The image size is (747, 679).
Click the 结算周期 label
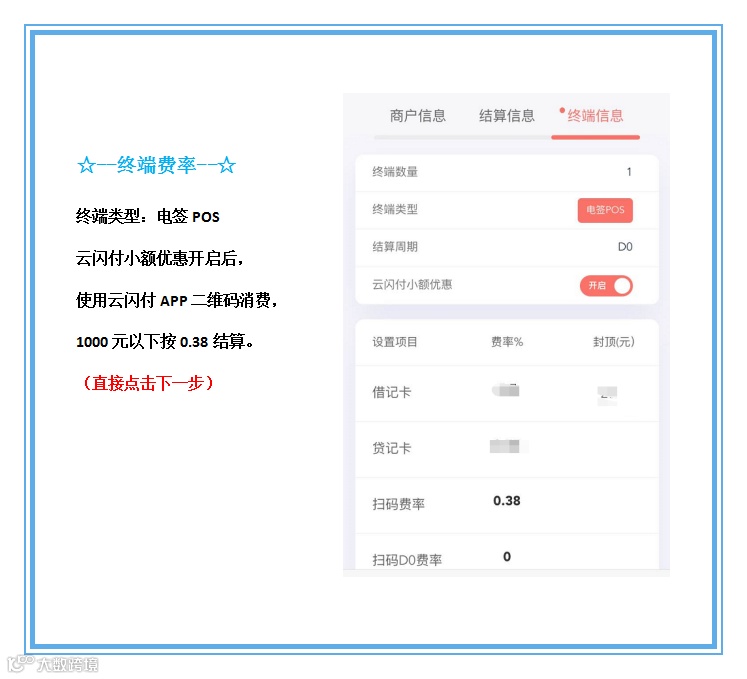point(395,247)
